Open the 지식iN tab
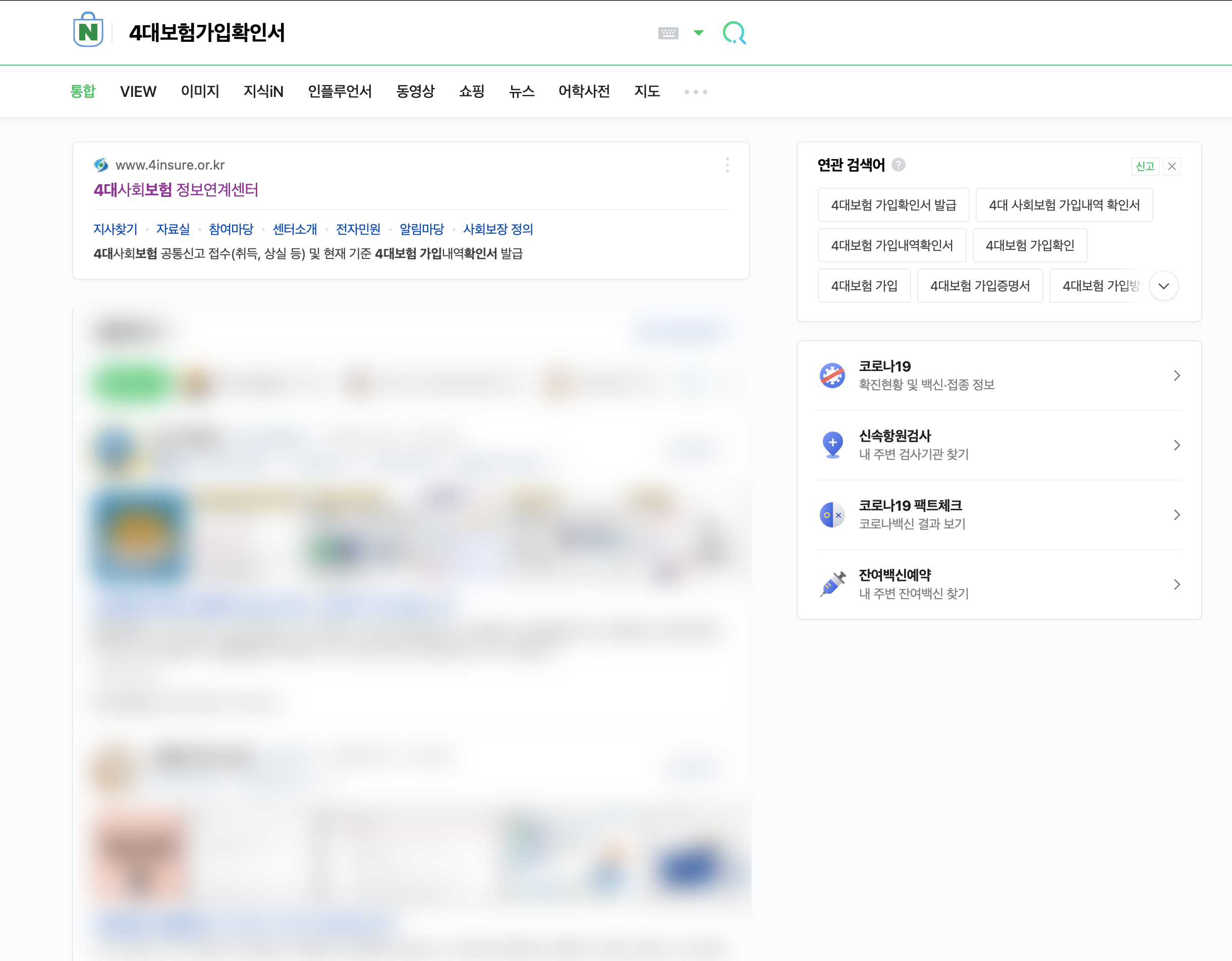The height and width of the screenshot is (961, 1232). coord(263,91)
